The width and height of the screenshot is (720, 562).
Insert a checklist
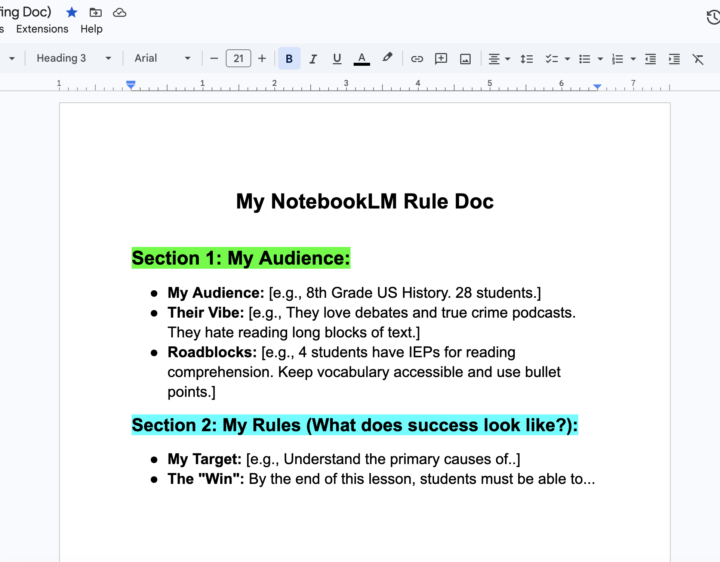(x=551, y=59)
